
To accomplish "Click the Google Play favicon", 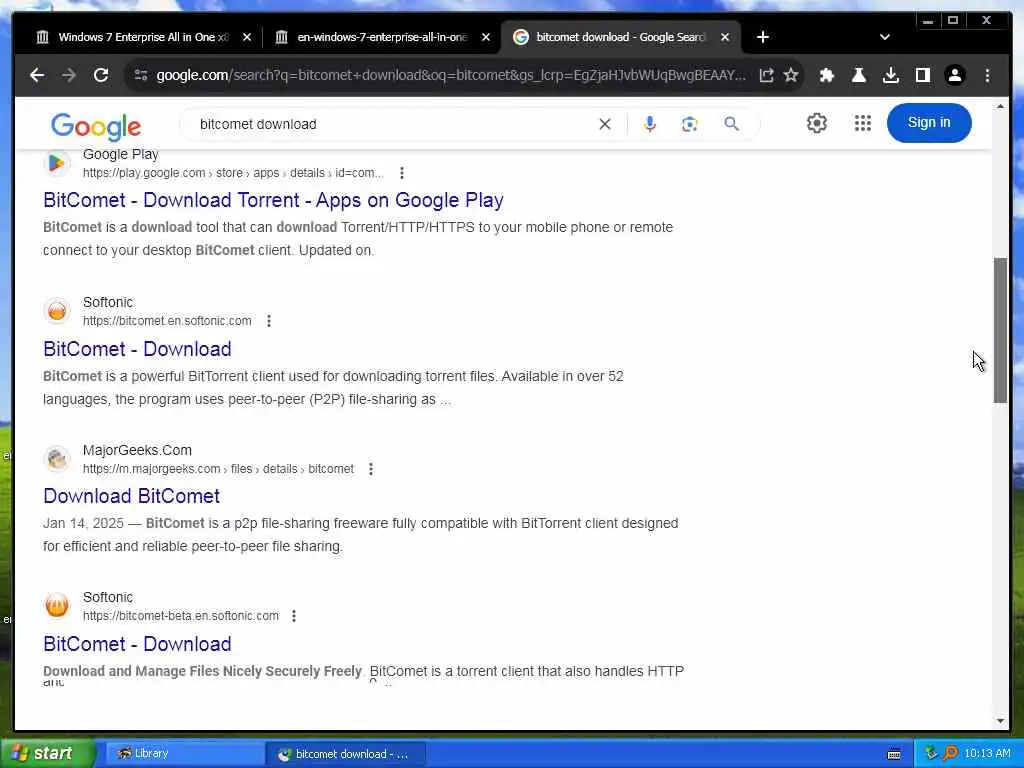I will pos(57,163).
